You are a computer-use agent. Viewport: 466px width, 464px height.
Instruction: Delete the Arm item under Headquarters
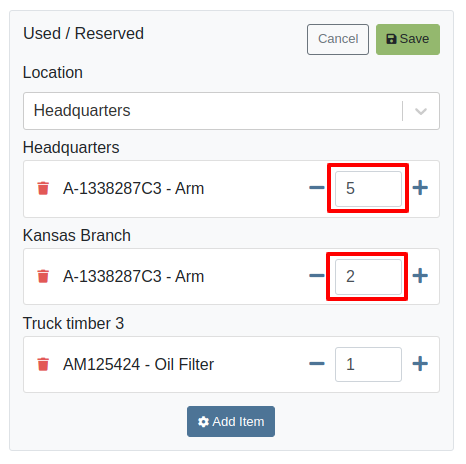43,188
